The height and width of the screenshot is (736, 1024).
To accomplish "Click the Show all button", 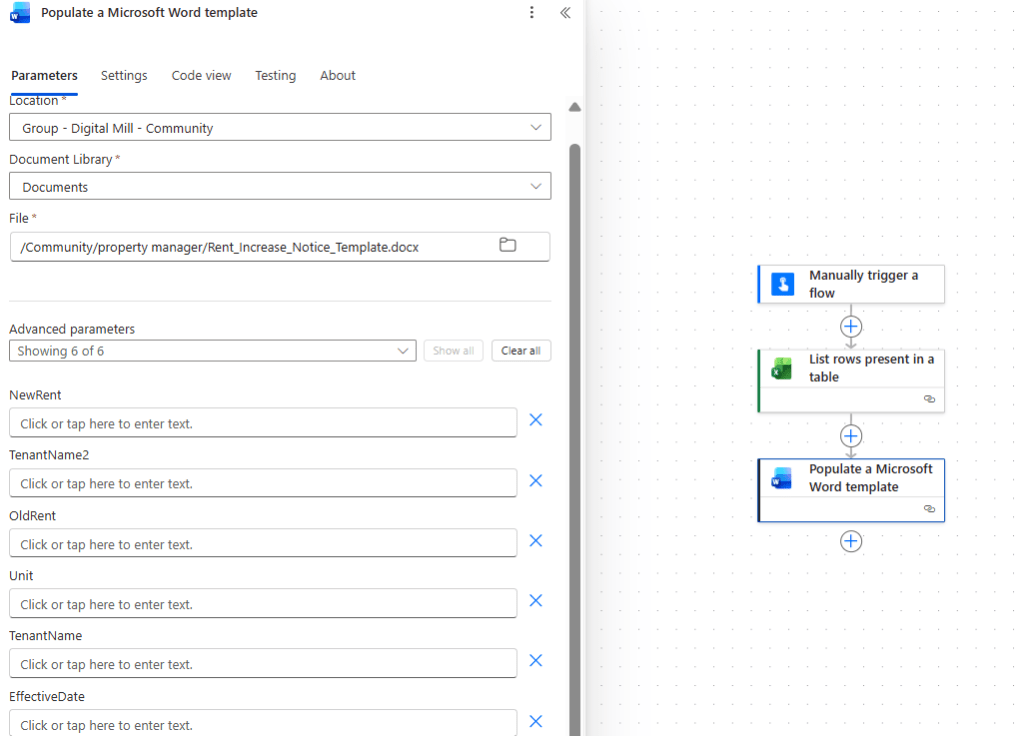I will click(453, 351).
